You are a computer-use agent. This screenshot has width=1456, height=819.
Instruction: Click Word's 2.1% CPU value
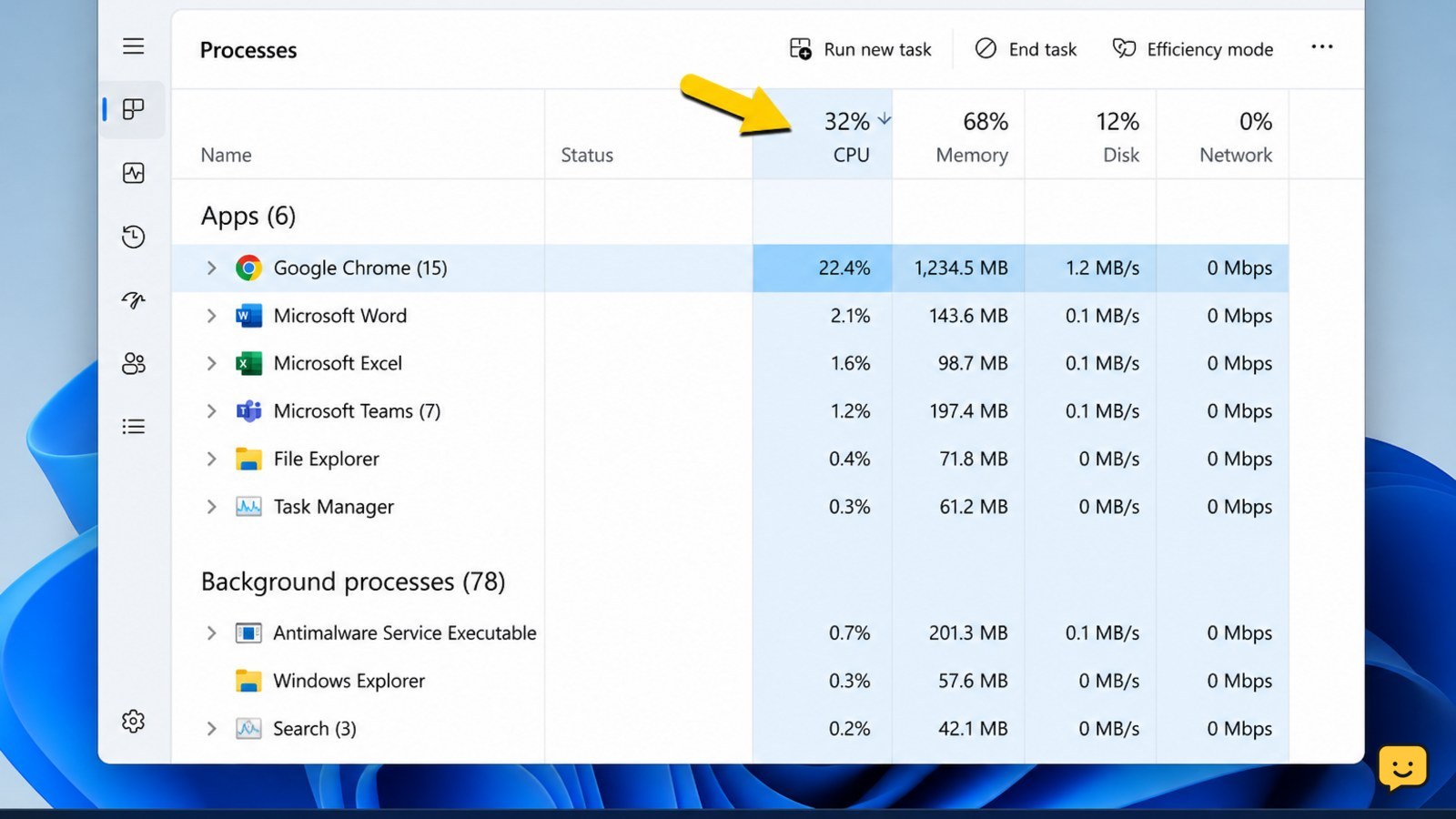[x=850, y=316]
